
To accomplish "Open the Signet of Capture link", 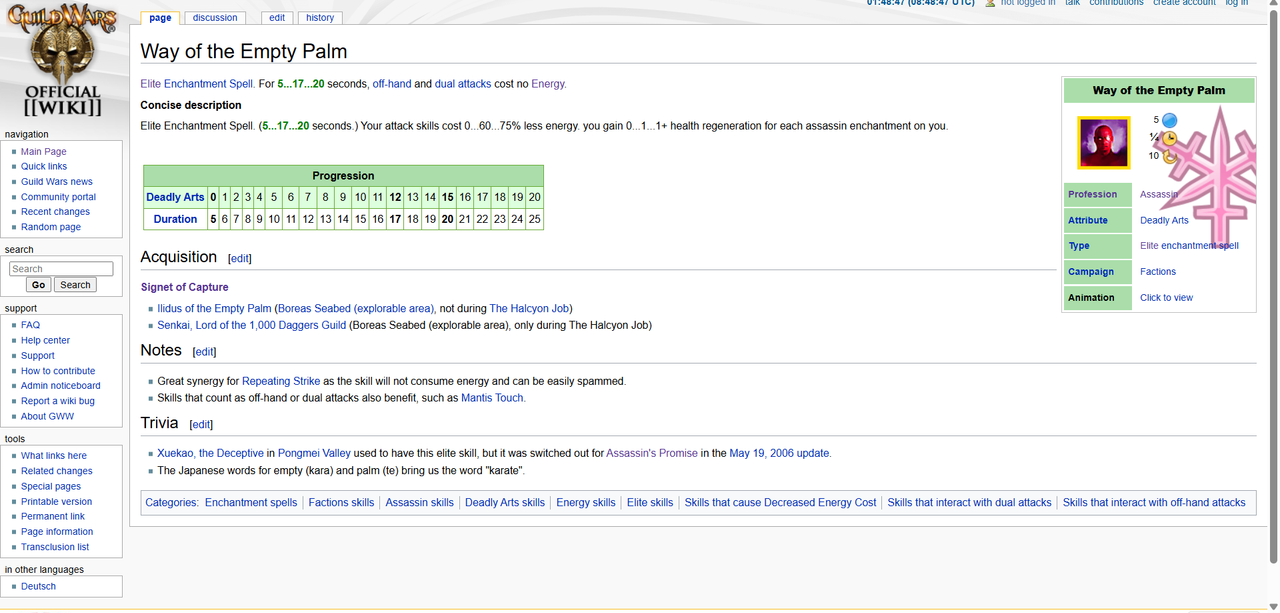I will pos(185,287).
